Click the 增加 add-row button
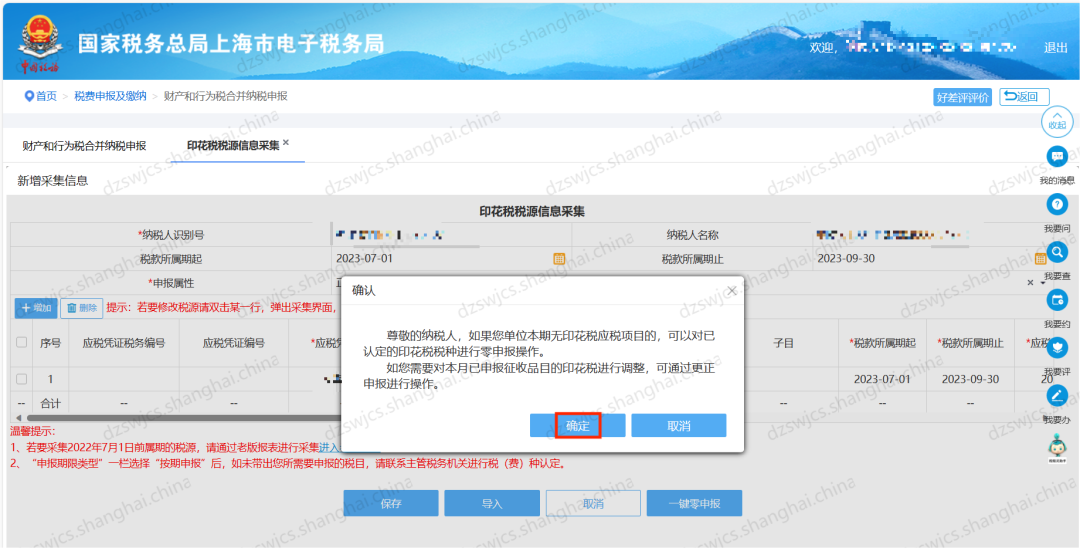This screenshot has width=1080, height=548. (x=36, y=308)
